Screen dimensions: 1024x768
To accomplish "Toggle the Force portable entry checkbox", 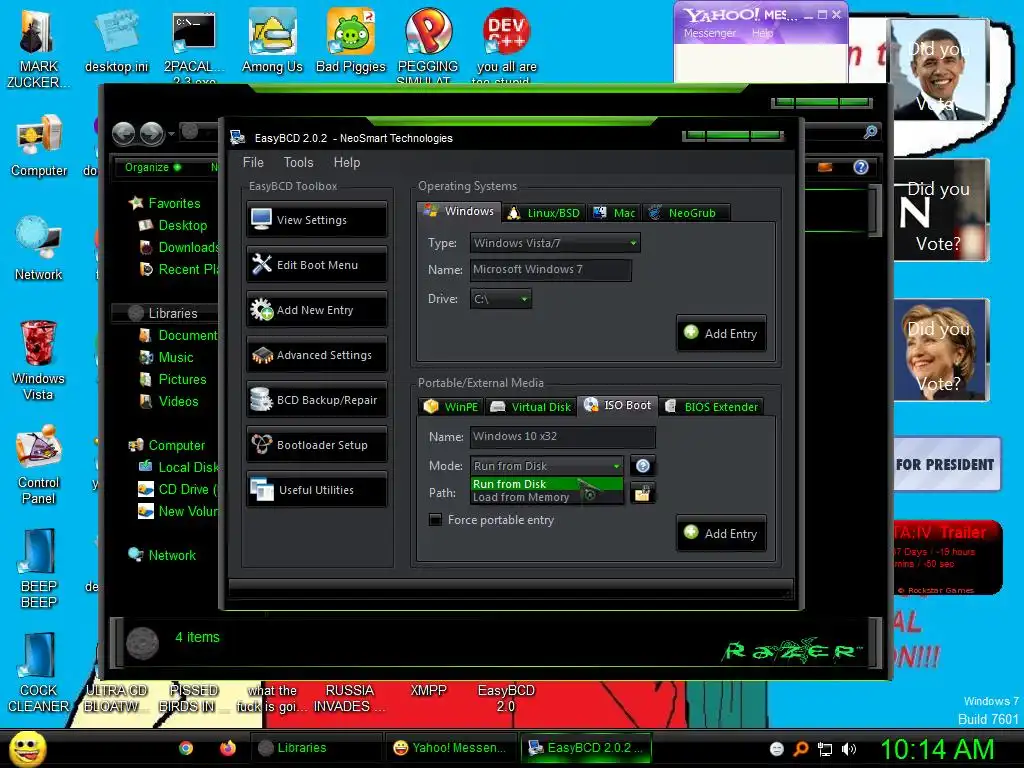I will click(435, 520).
